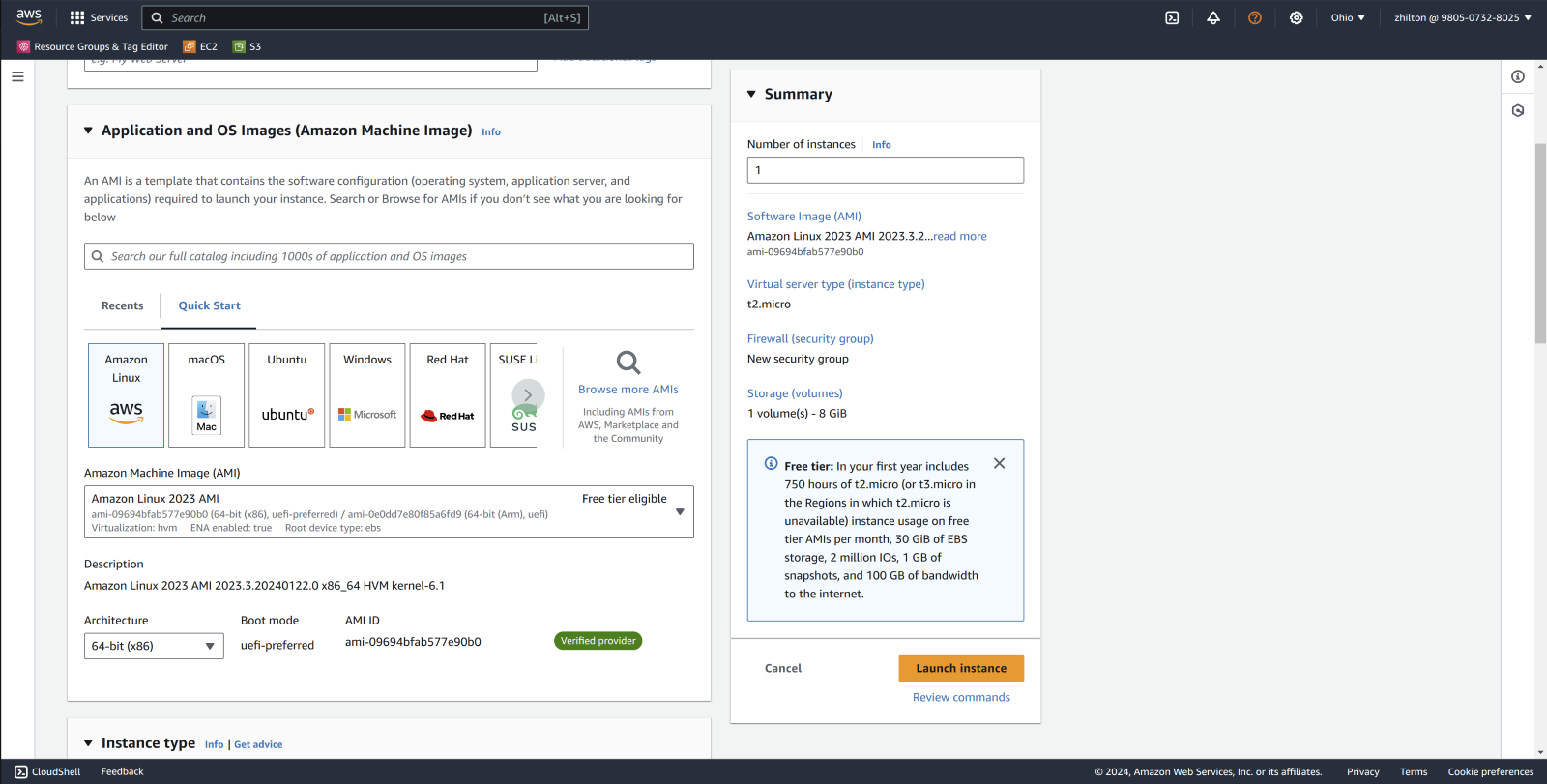Open Resource Groups & Tag Editor shortcut

coord(93,46)
